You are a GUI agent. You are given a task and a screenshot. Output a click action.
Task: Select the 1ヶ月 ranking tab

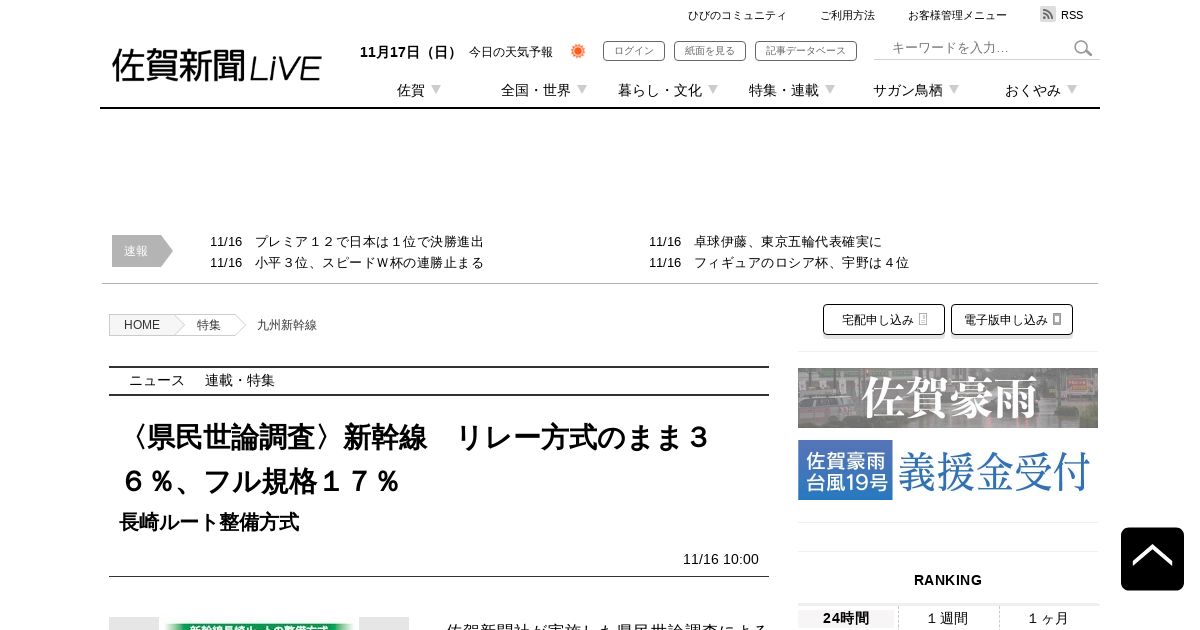pos(1048,618)
